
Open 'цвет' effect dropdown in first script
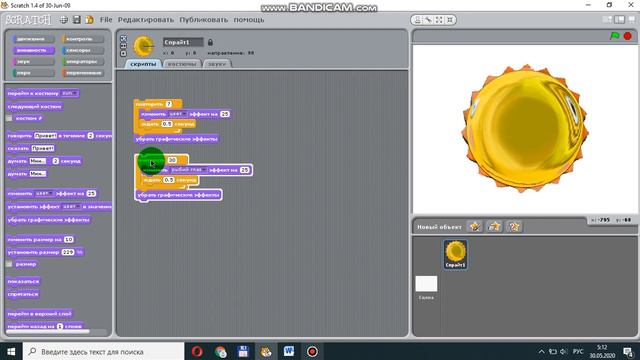pyautogui.click(x=178, y=114)
